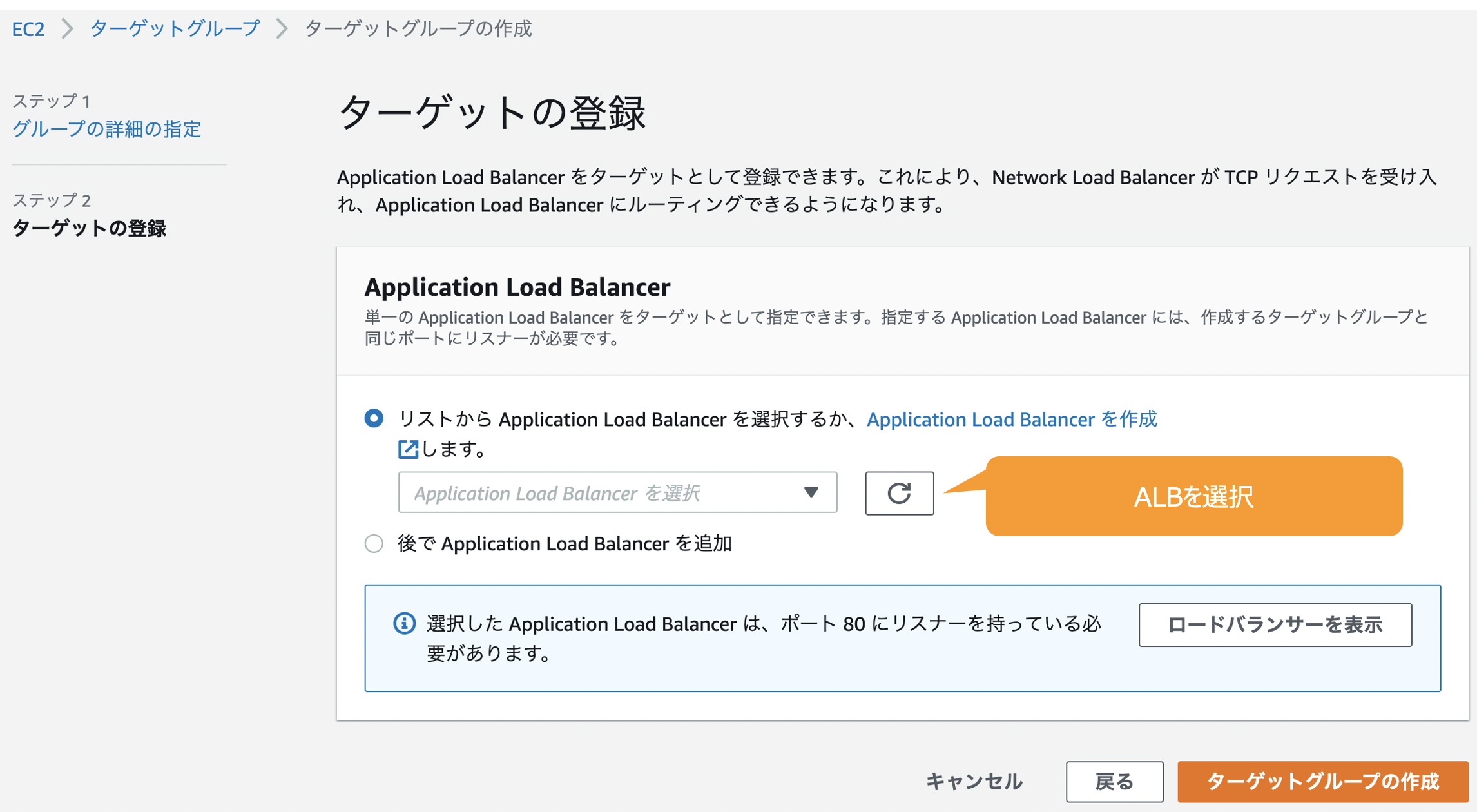Click Application Load Balancer を作成 link
The image size is (1477, 812).
(1011, 420)
